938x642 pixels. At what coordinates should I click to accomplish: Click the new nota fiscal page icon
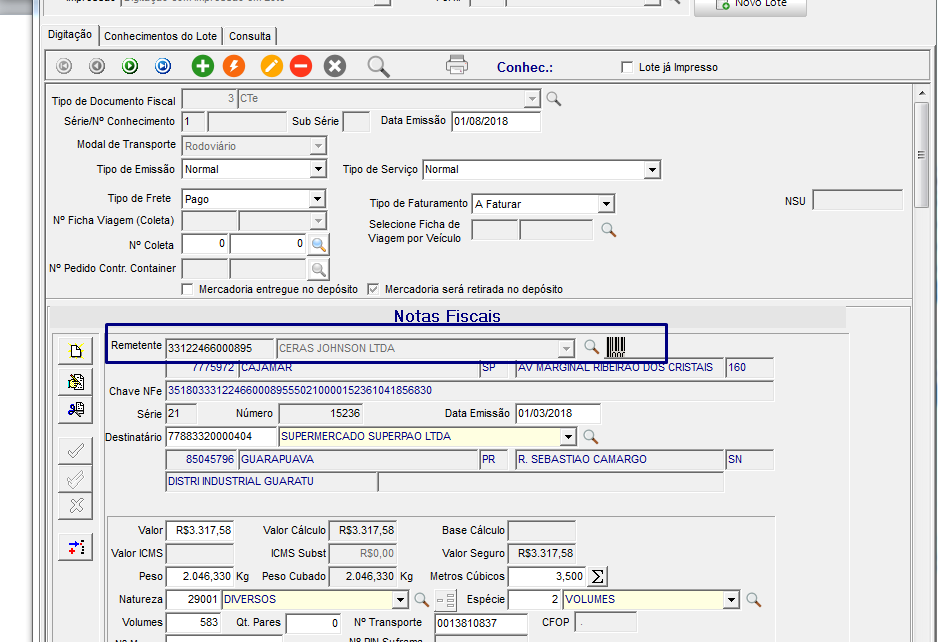(x=75, y=351)
